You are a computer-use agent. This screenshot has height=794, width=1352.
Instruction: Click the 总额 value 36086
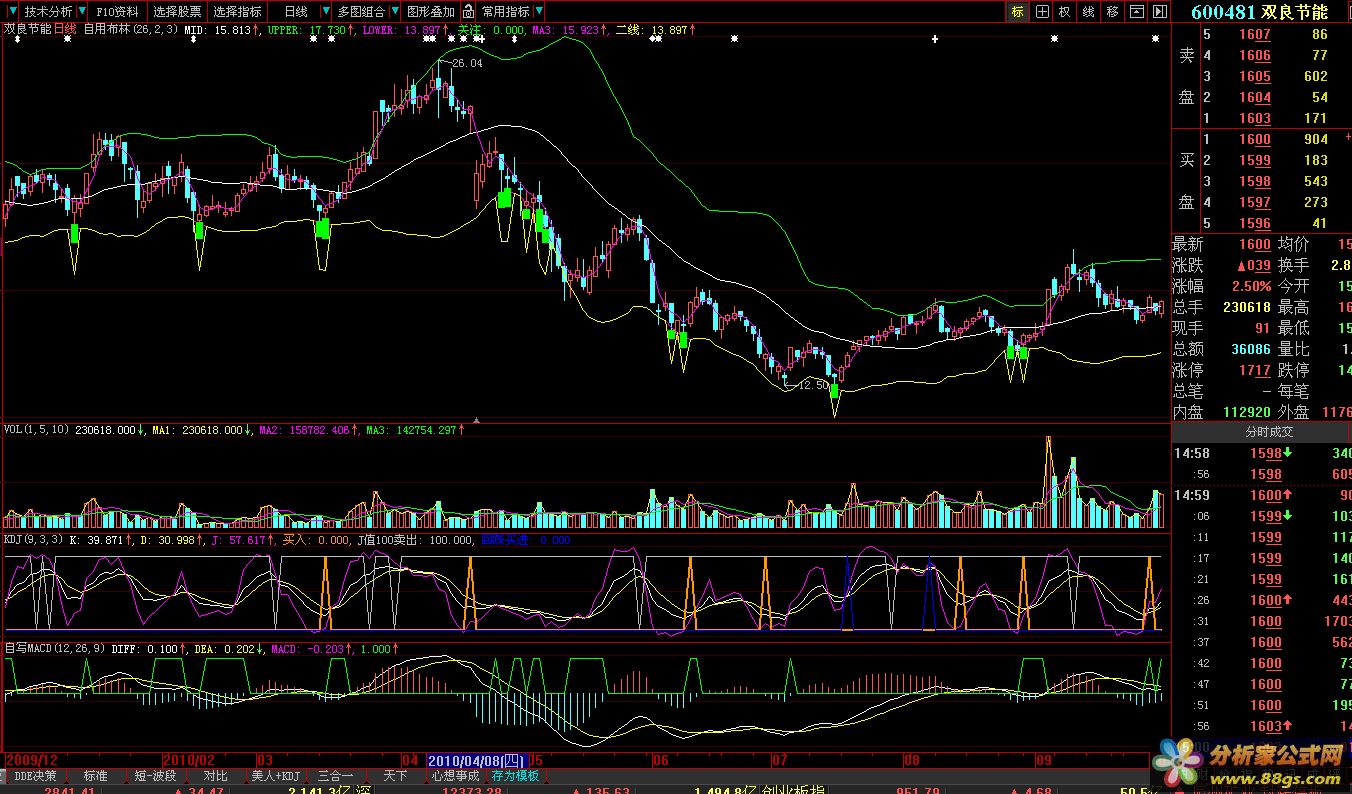(x=1251, y=350)
